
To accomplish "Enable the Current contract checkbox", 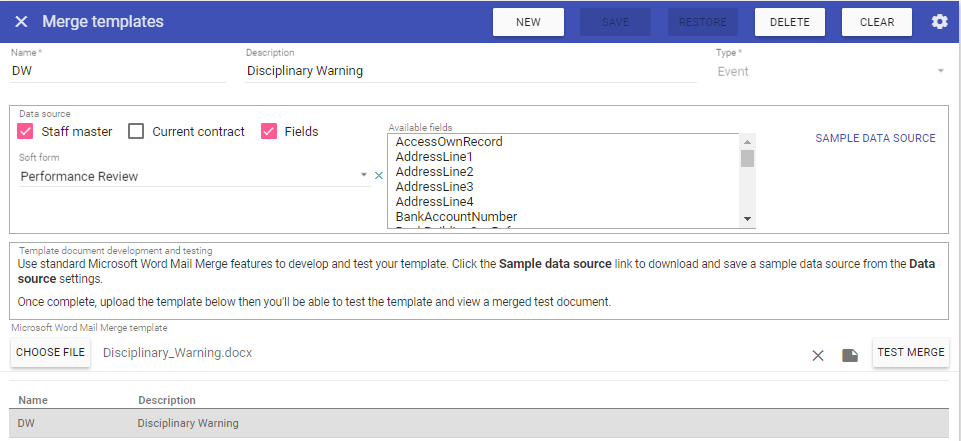I will click(x=136, y=131).
